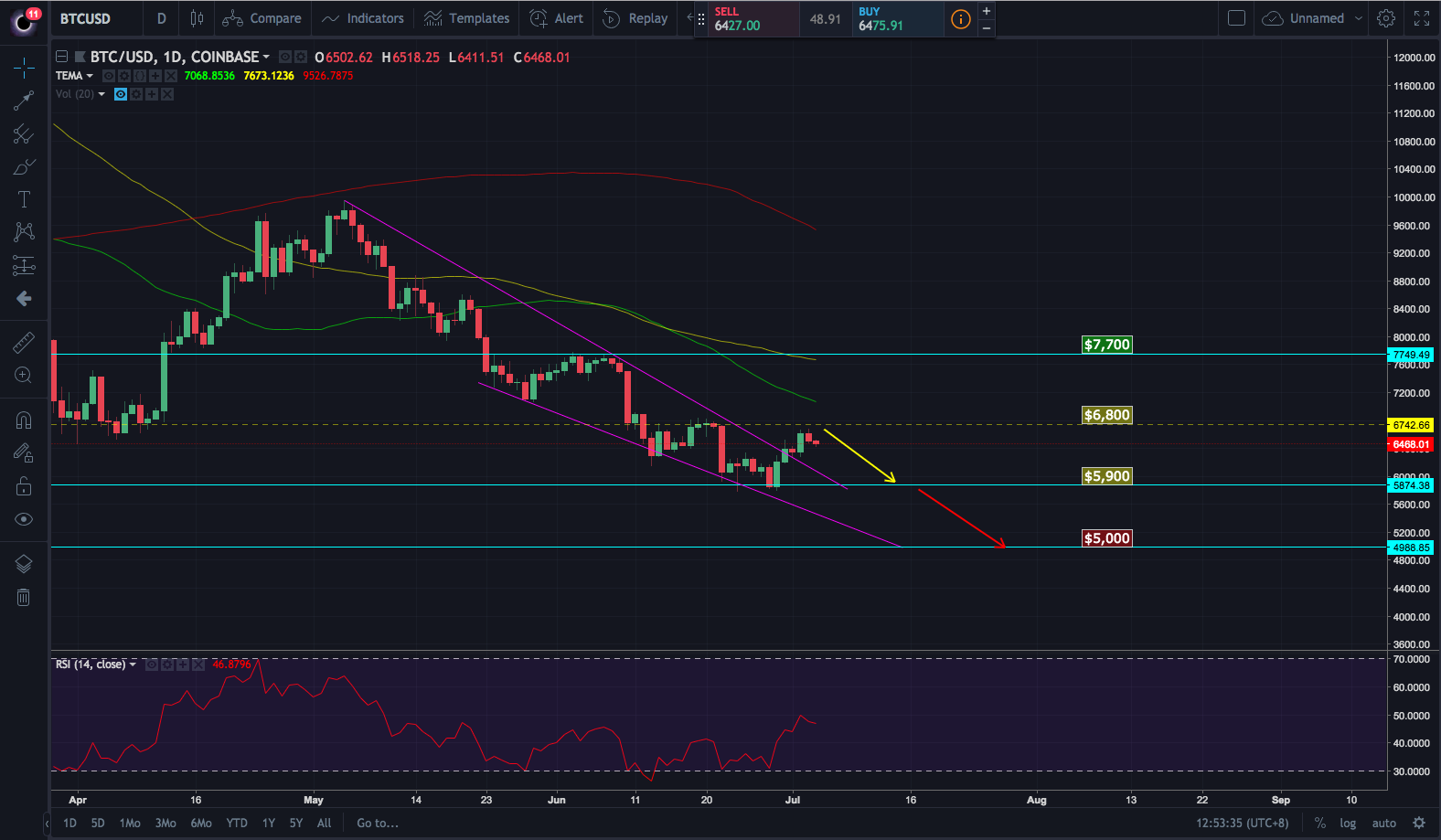
Task: Create an Alert
Action: click(557, 18)
